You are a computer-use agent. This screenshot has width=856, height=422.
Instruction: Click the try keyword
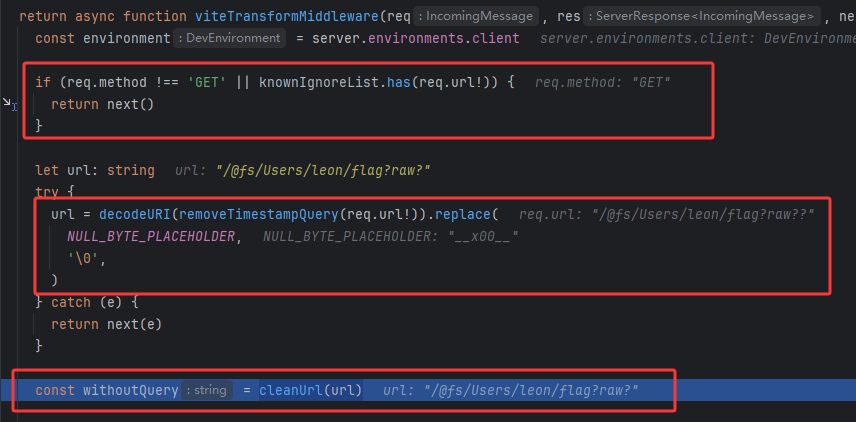coord(47,192)
